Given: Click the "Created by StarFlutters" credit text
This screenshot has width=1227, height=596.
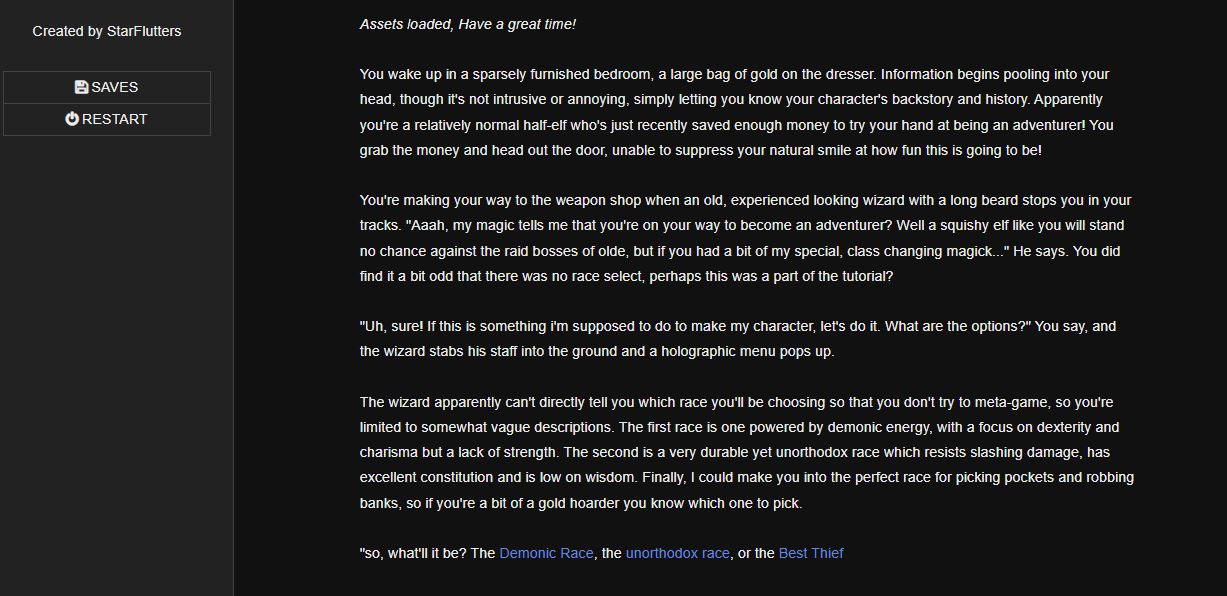Looking at the screenshot, I should (107, 31).
